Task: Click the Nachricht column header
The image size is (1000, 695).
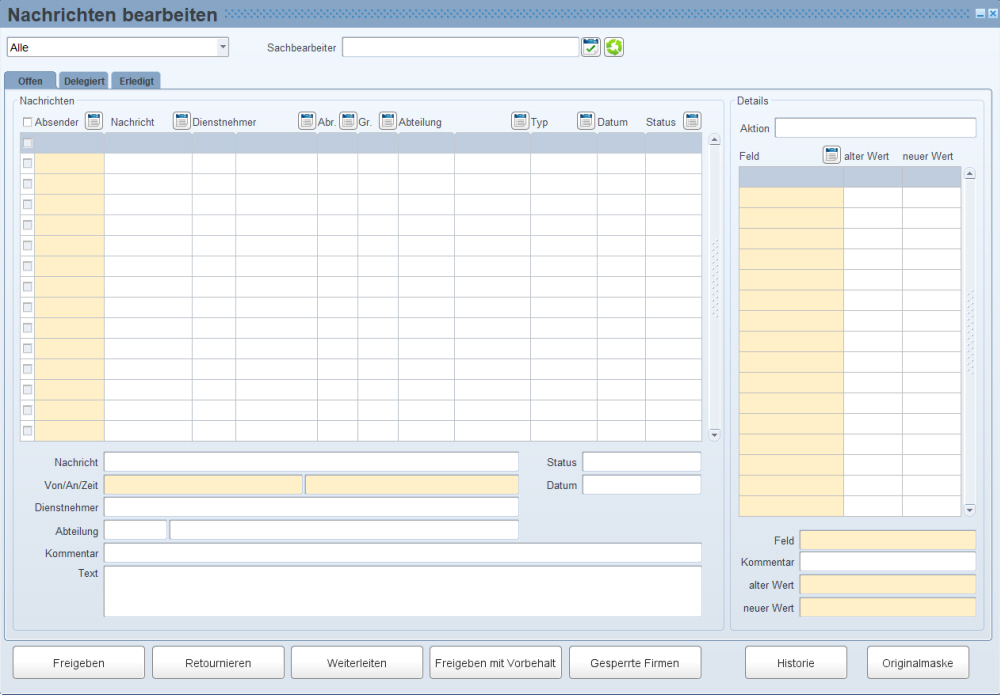Action: [x=133, y=122]
